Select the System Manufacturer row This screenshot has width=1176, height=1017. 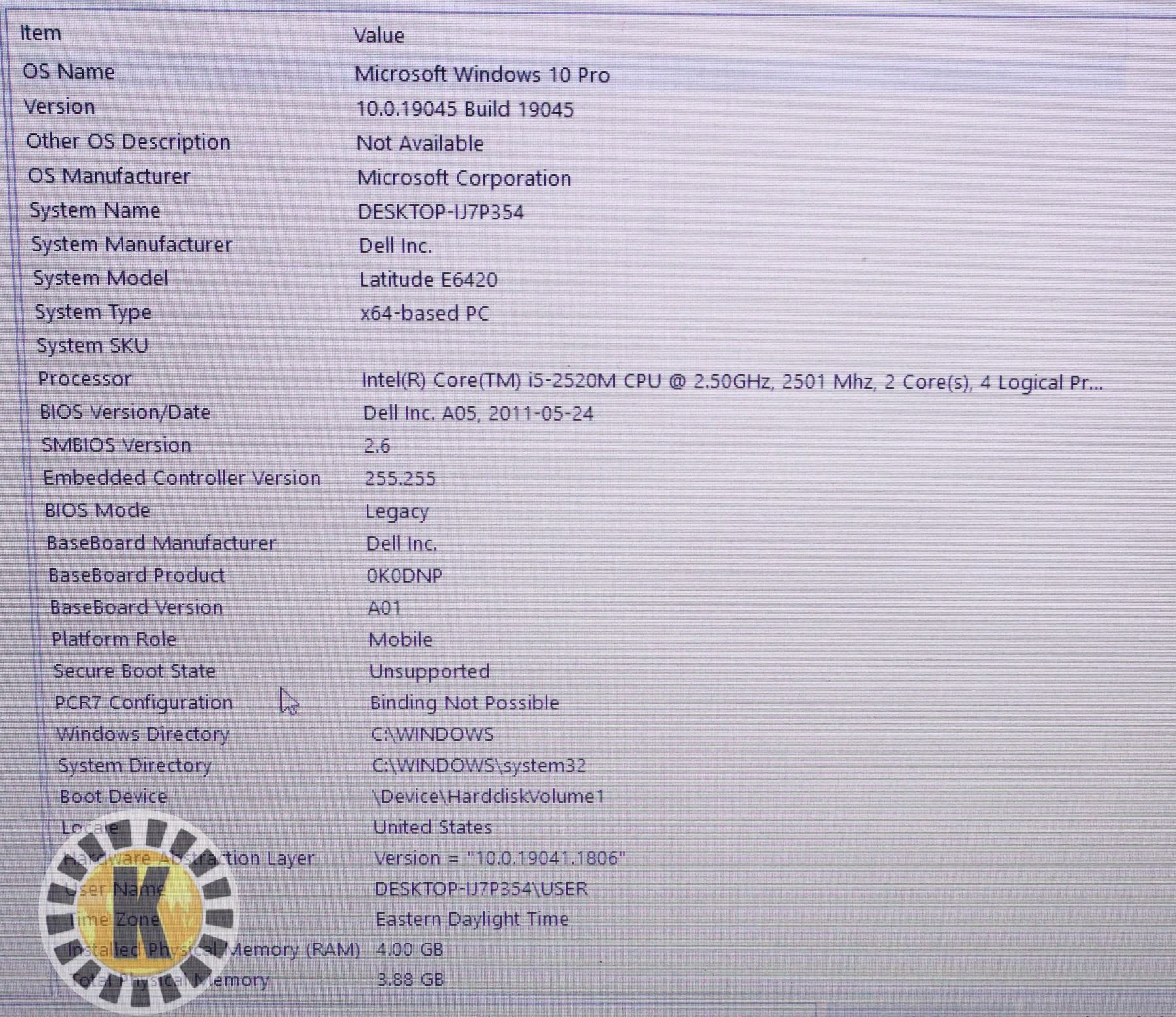131,245
